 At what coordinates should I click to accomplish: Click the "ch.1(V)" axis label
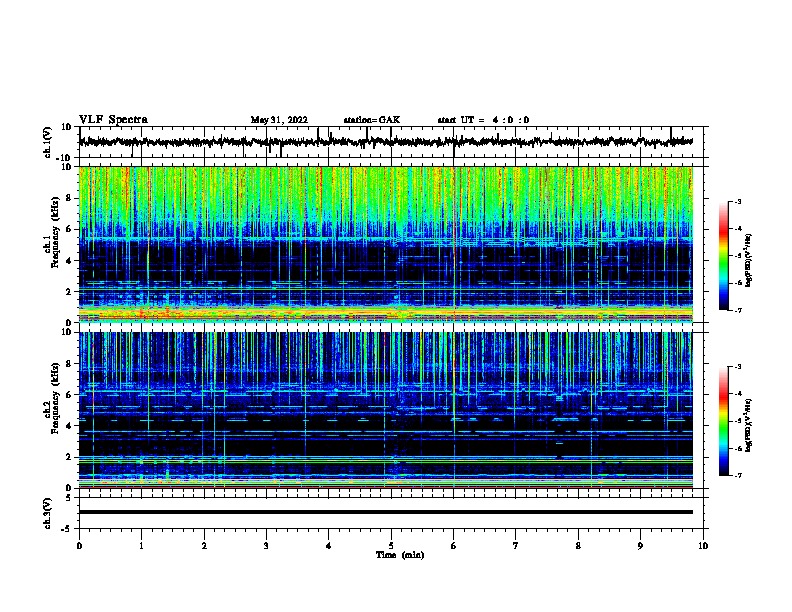click(48, 142)
